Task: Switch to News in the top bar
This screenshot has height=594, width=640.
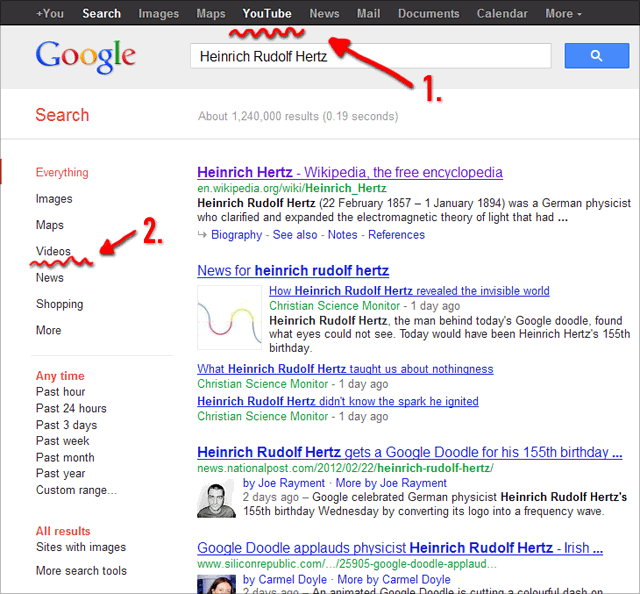Action: pos(324,13)
